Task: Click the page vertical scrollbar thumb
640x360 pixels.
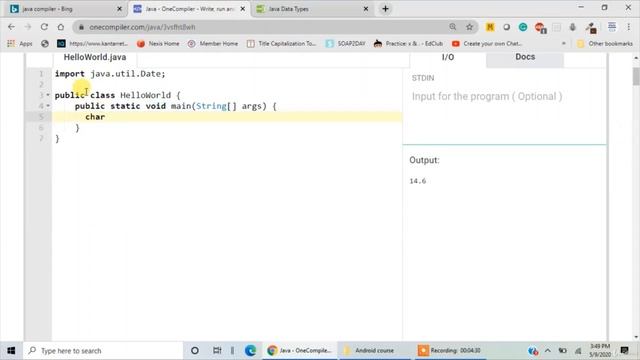Action: [x=636, y=76]
